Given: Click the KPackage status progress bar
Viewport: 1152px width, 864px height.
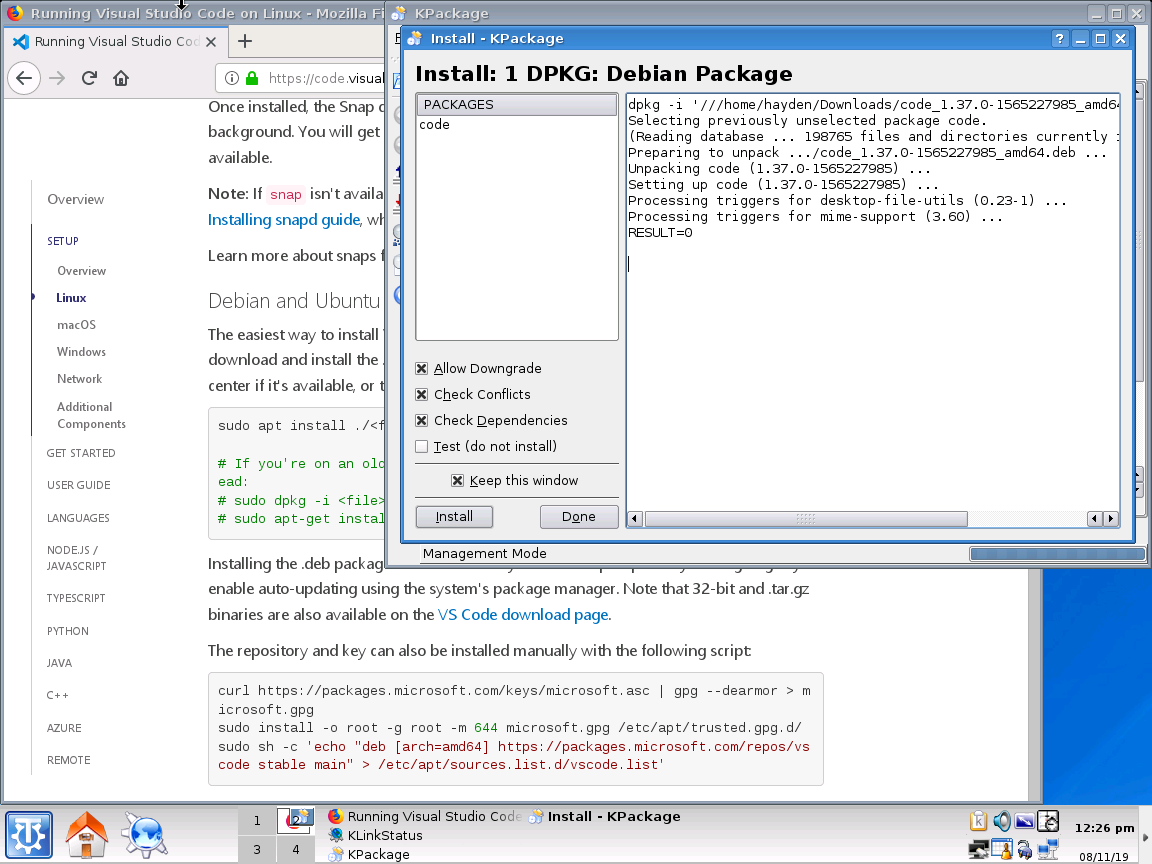Looking at the screenshot, I should (x=1057, y=554).
